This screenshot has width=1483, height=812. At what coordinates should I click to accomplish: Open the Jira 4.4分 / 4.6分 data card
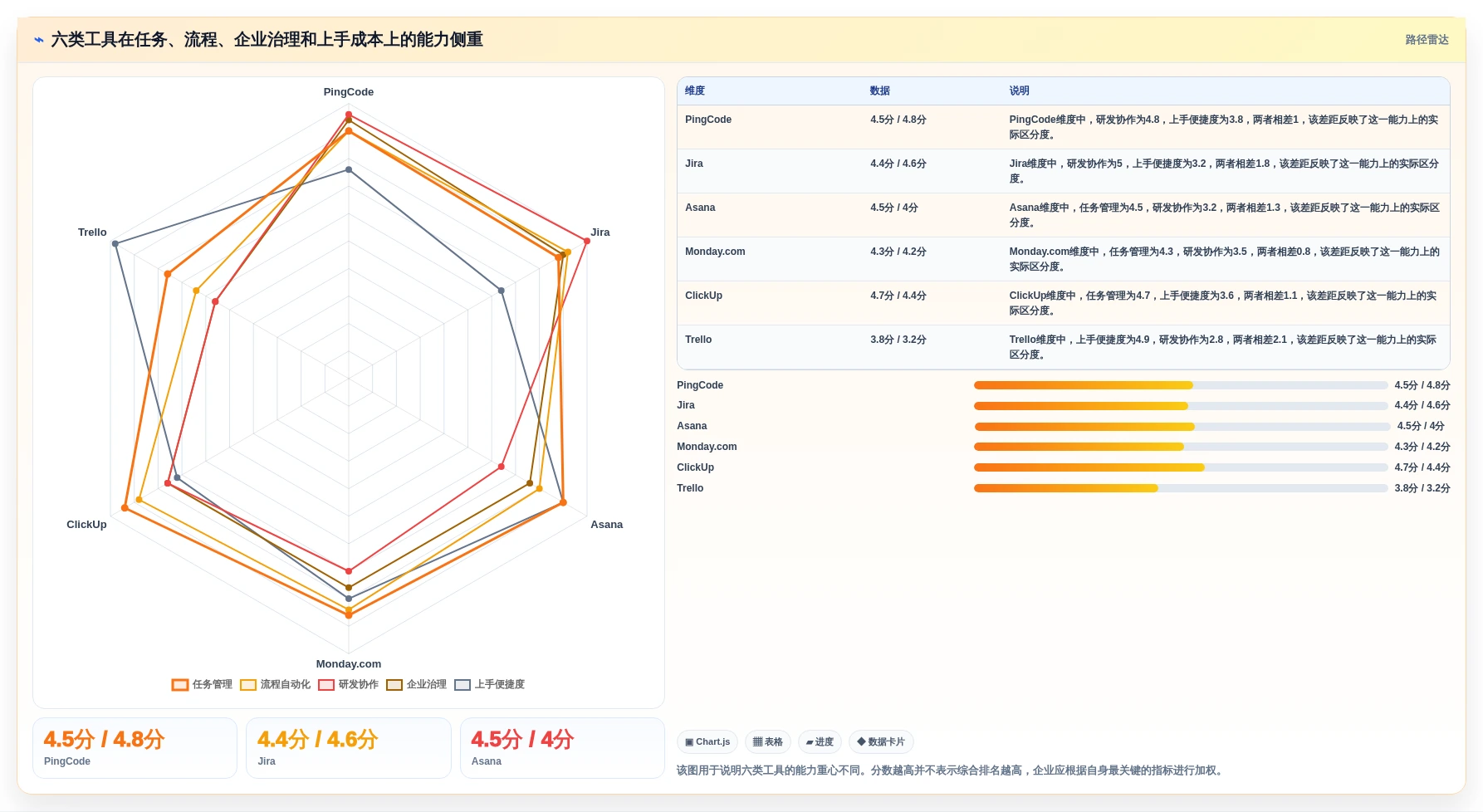point(349,748)
